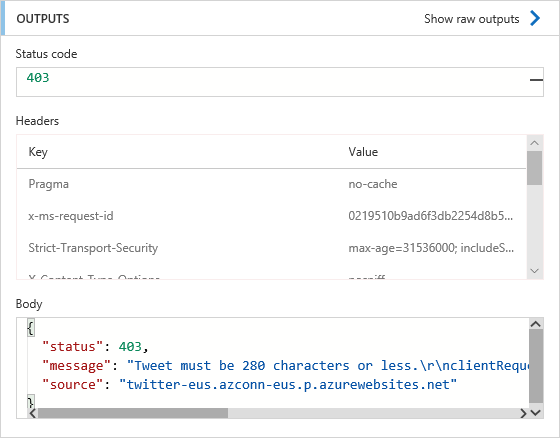Click the Status code label
Image resolution: width=560 pixels, height=438 pixels.
tap(46, 54)
